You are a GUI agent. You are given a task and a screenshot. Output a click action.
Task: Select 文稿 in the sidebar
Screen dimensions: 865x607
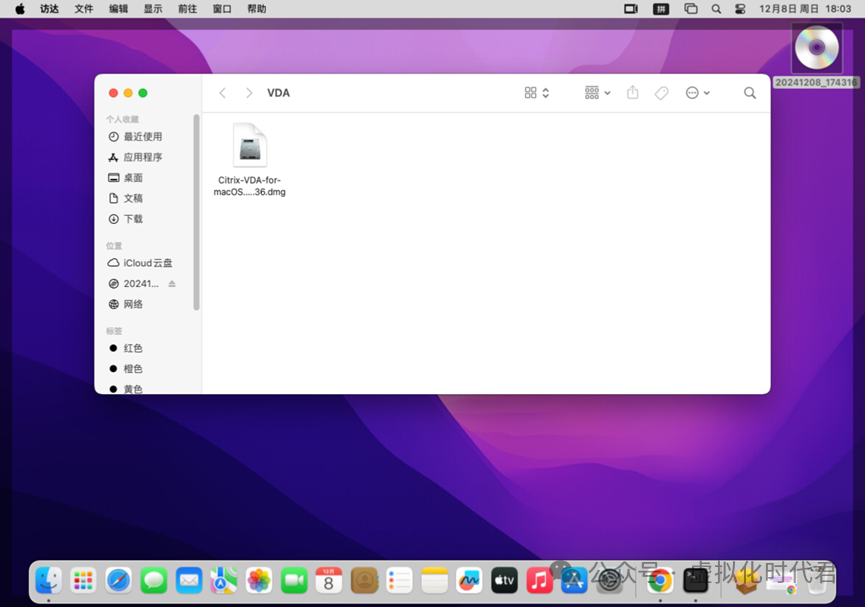click(x=133, y=198)
